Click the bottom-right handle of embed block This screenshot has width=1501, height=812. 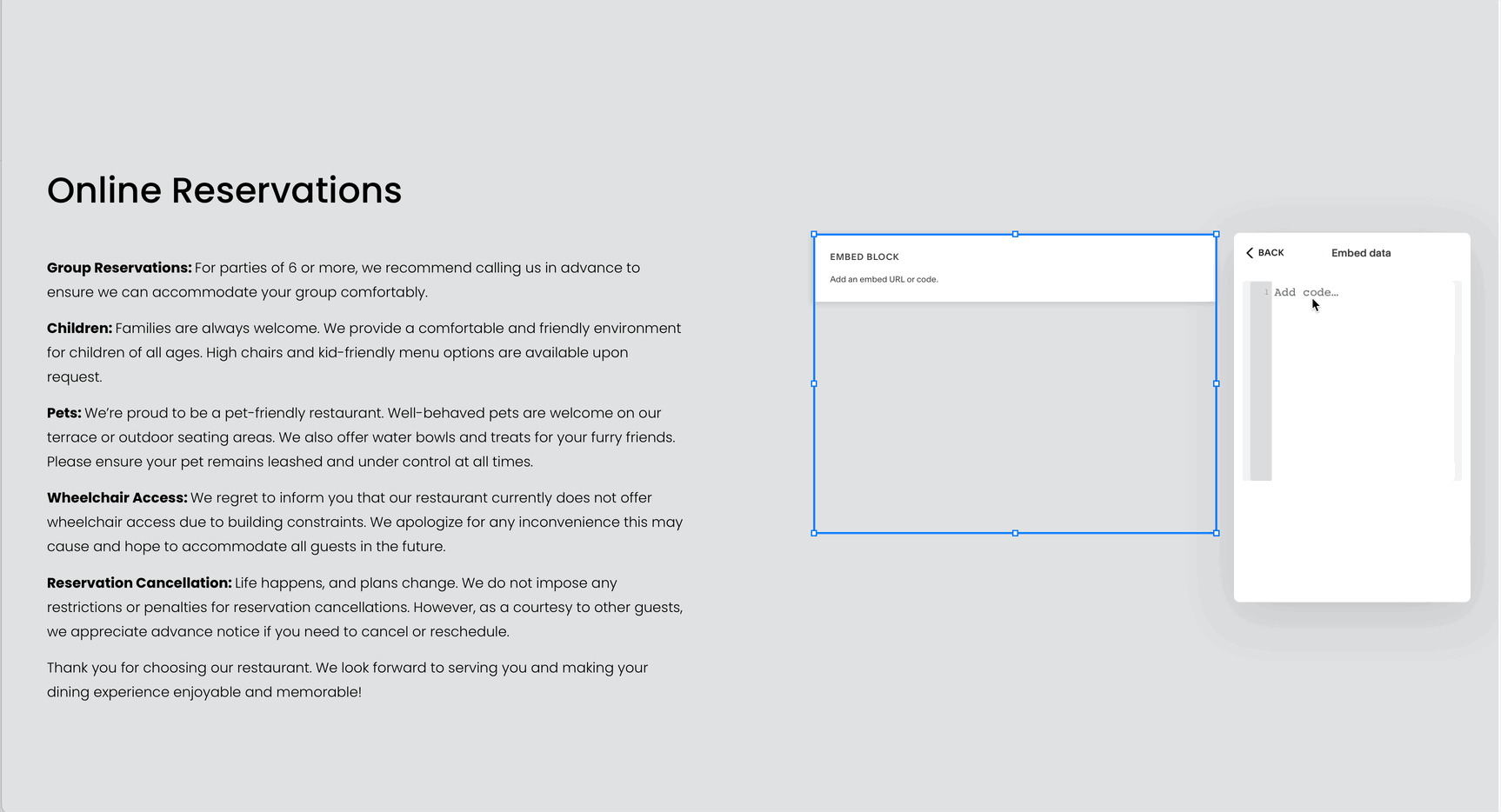point(1216,533)
